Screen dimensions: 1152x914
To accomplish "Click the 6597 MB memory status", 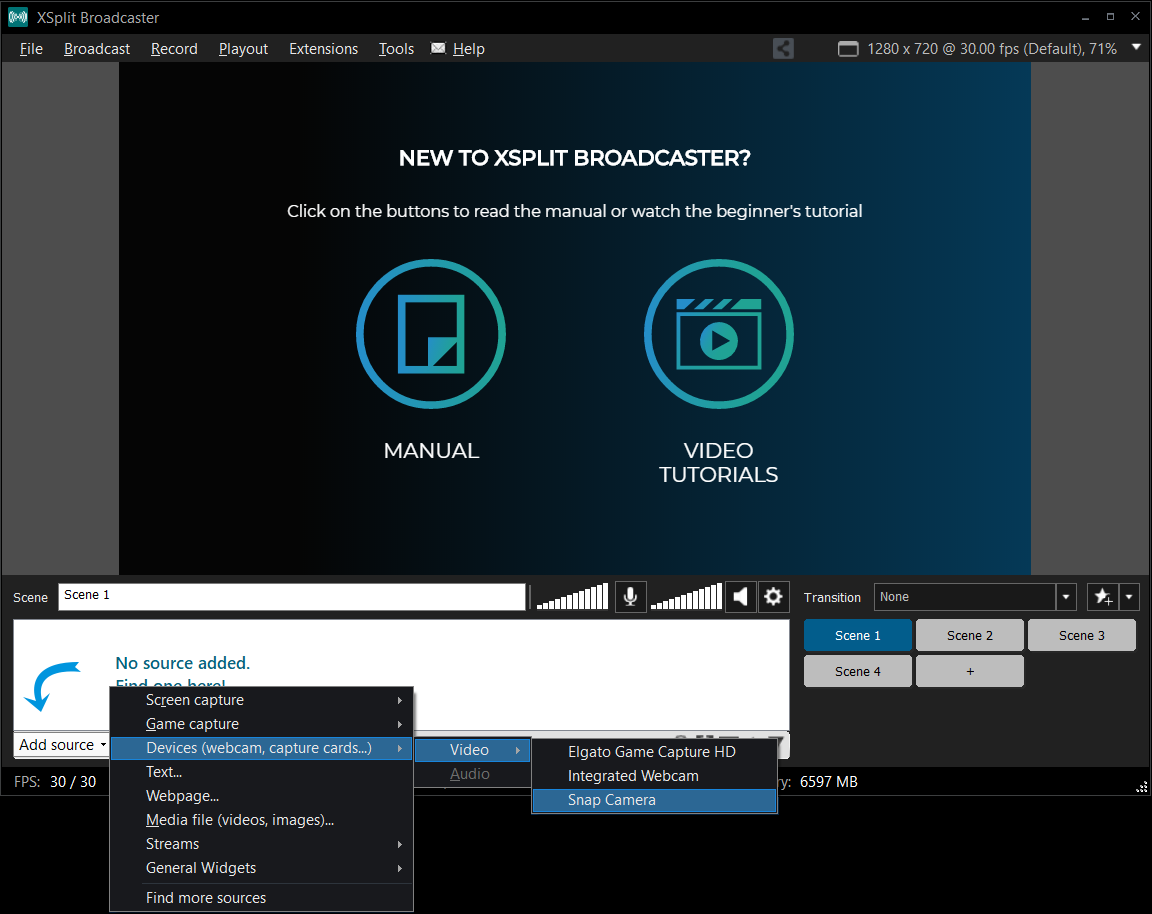I will click(x=829, y=782).
